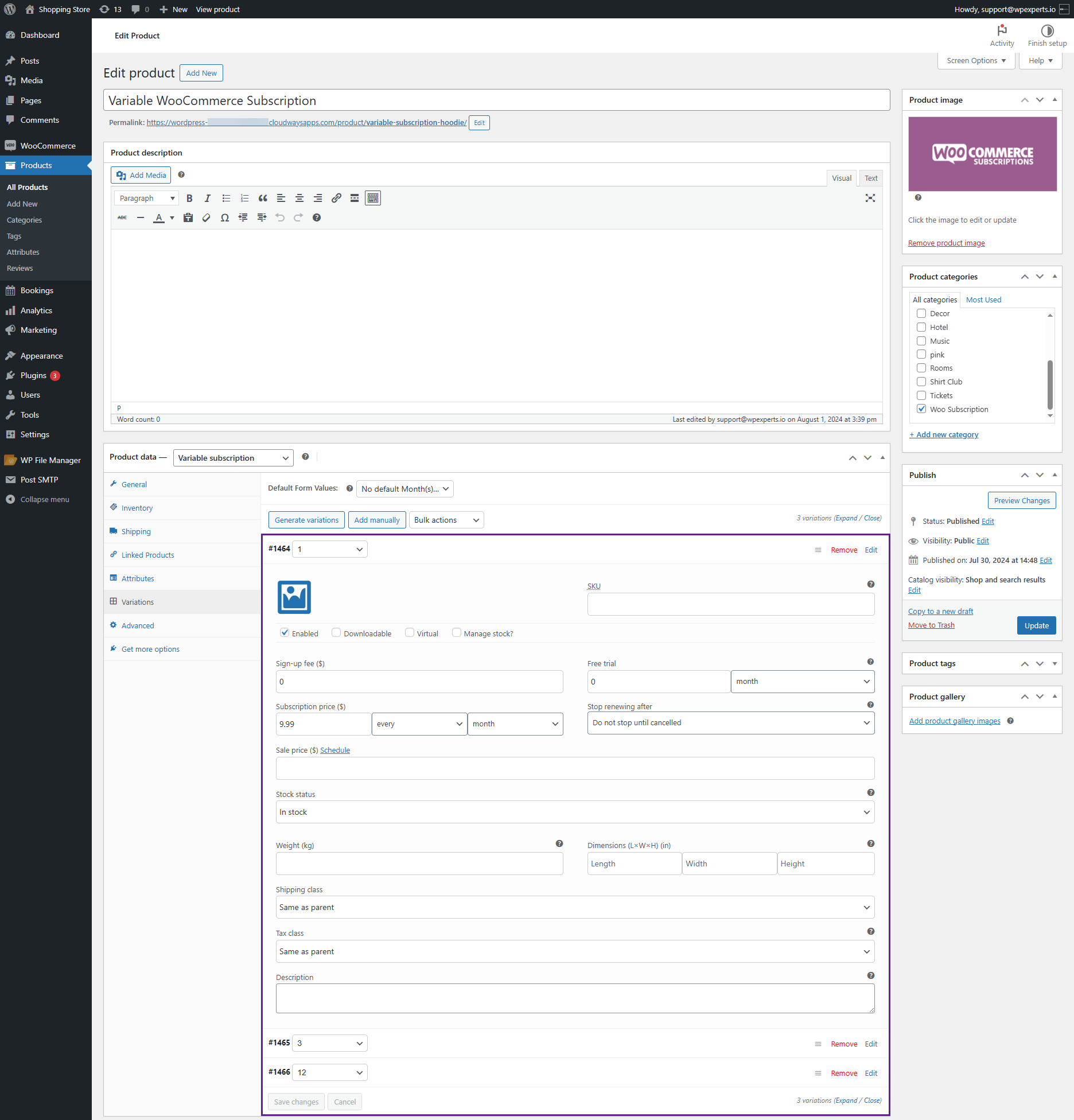Click the product image thumbnail
The width and height of the screenshot is (1074, 1120).
(982, 154)
